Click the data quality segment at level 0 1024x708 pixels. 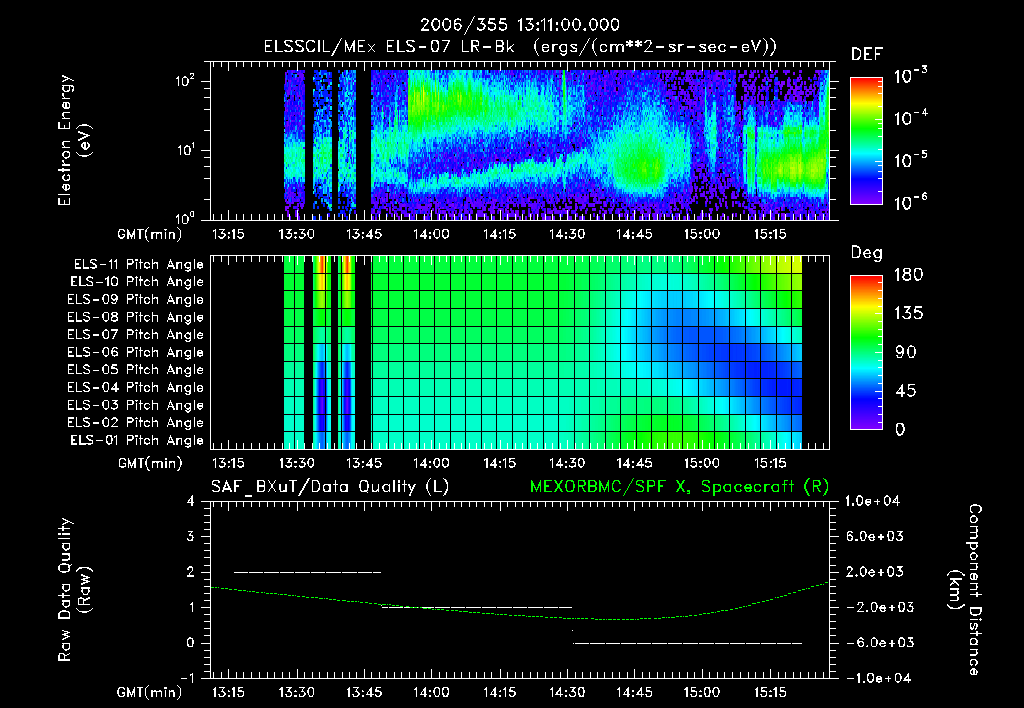(688, 643)
